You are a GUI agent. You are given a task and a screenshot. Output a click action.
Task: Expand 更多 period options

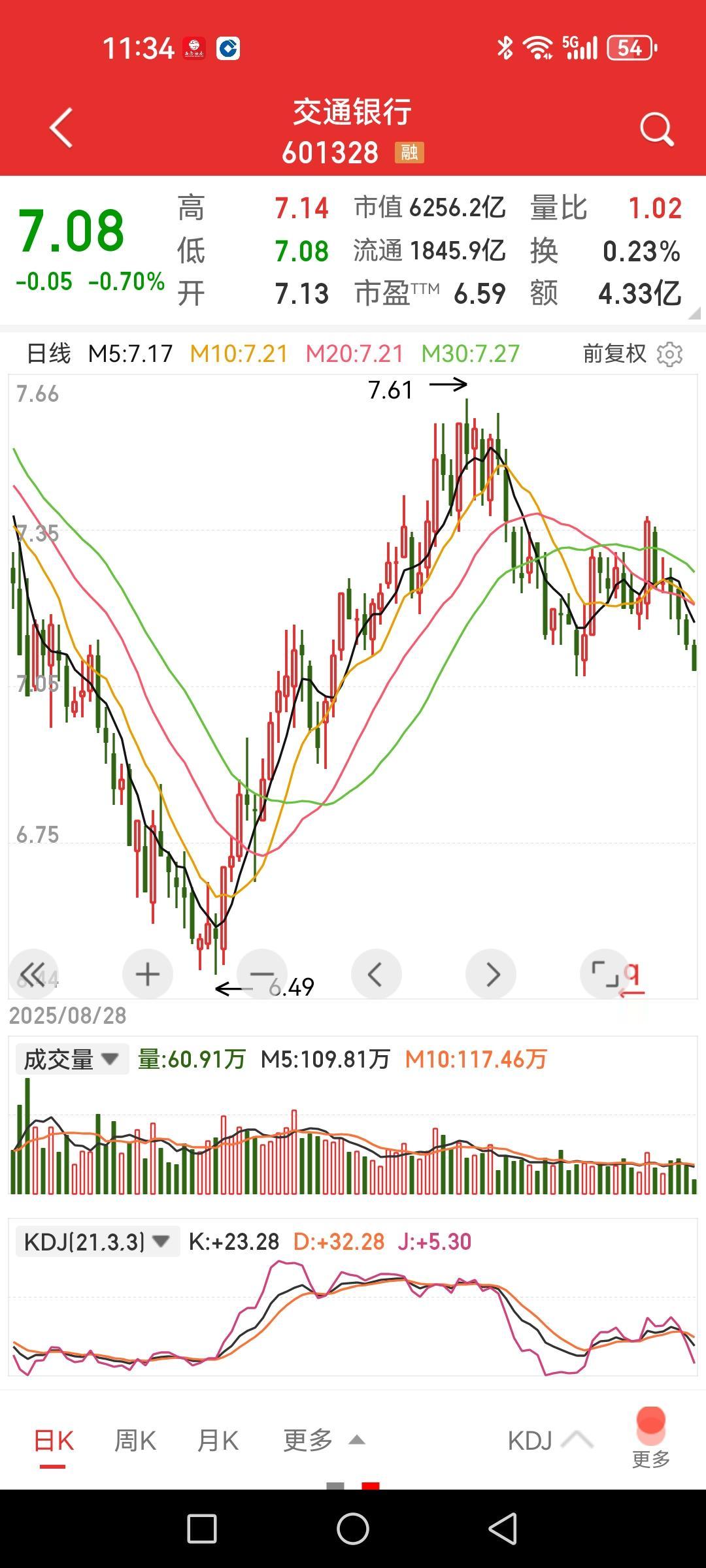(324, 1440)
